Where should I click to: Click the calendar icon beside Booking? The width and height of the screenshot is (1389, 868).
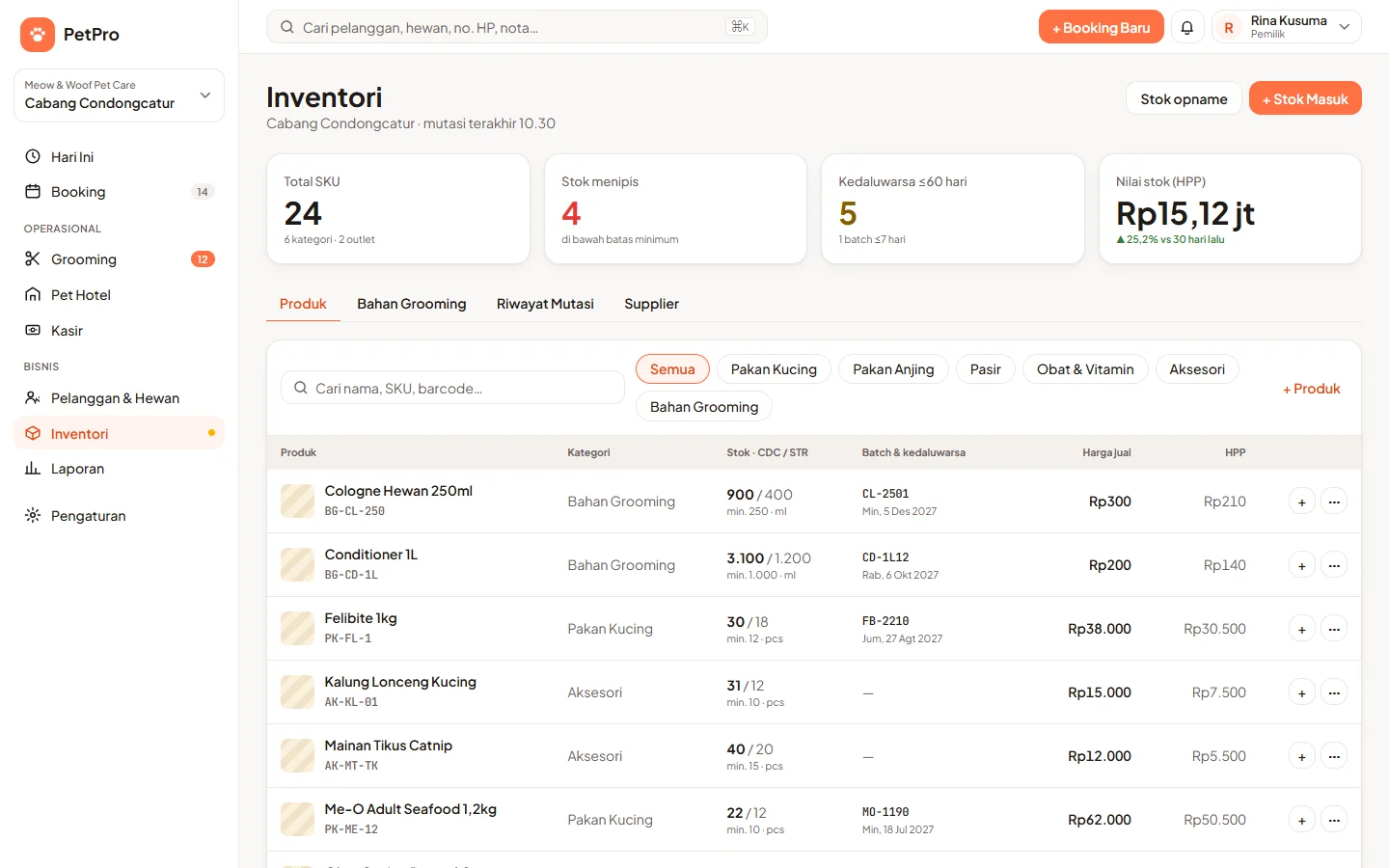click(x=33, y=191)
